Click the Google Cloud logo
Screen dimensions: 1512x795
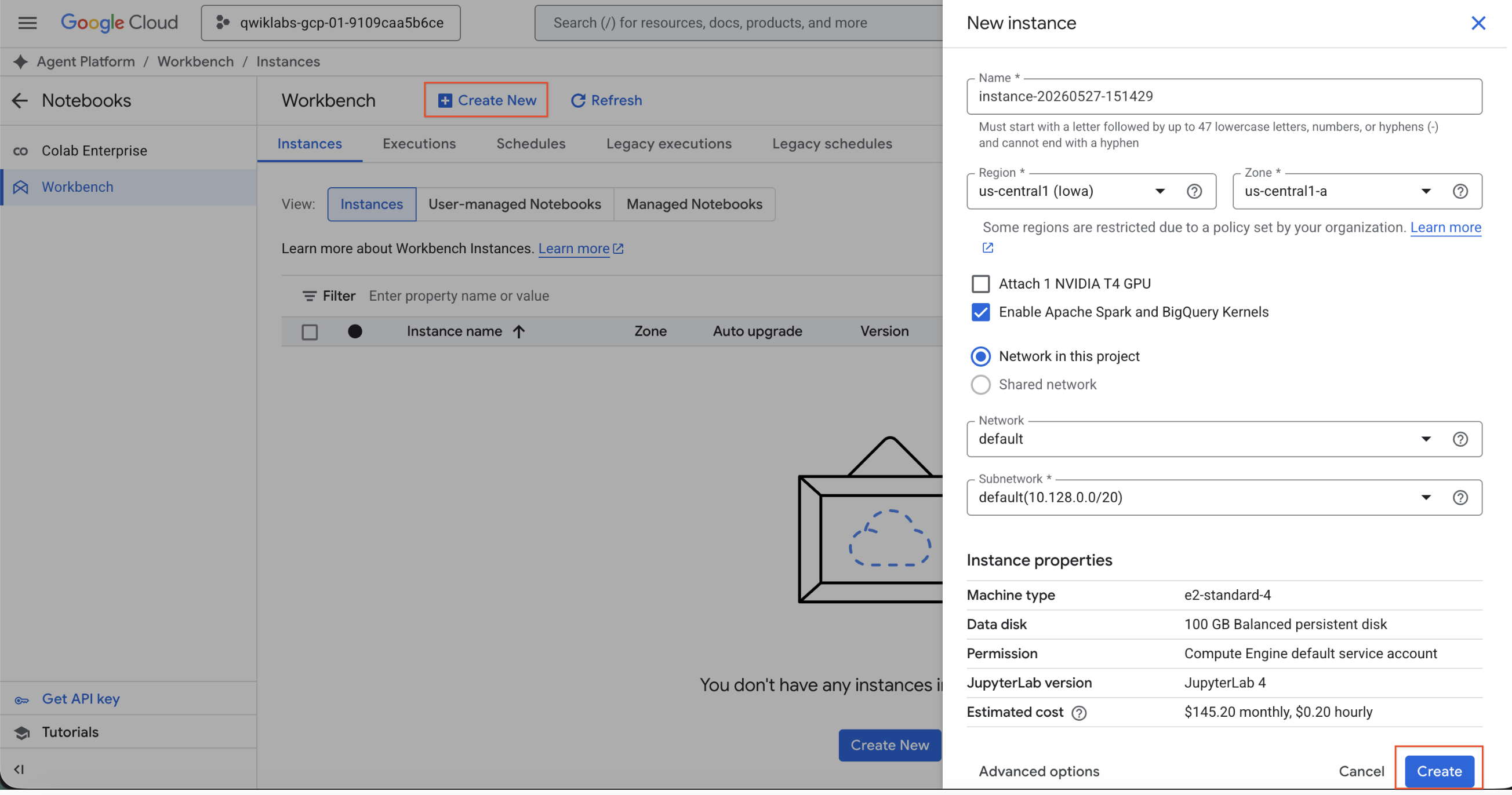click(119, 23)
